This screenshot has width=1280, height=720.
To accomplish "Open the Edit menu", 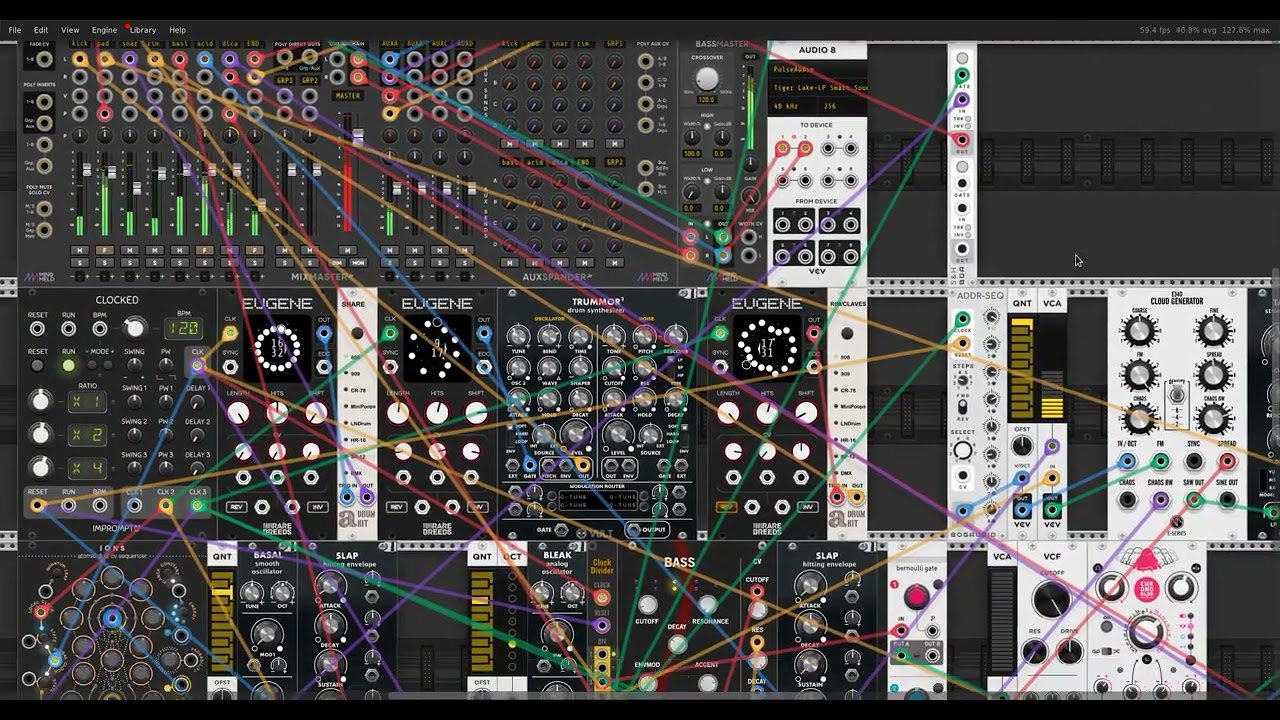I will [41, 30].
